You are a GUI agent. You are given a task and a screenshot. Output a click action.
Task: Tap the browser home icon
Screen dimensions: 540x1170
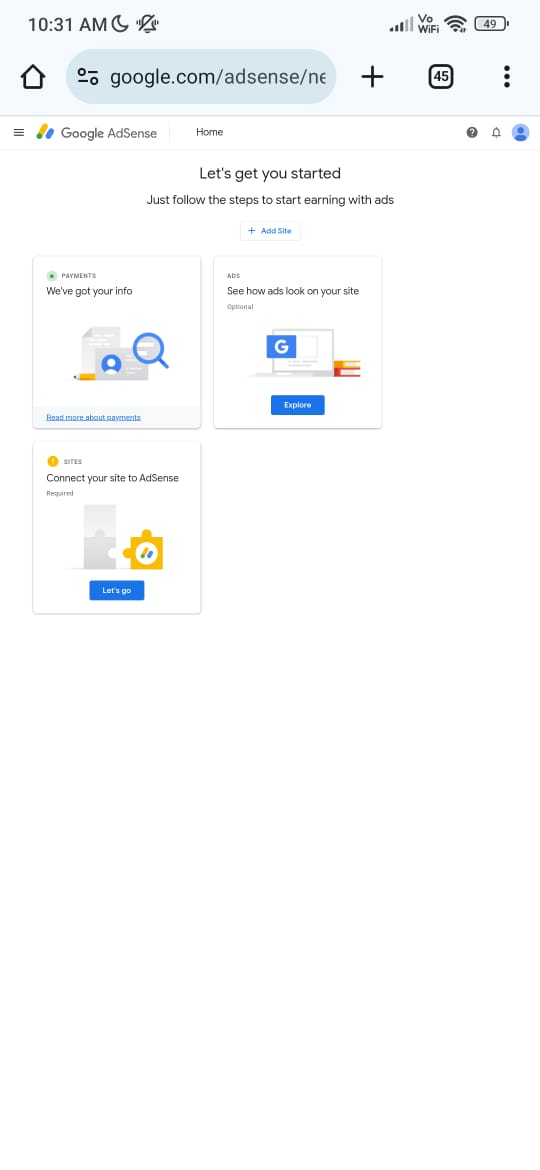pyautogui.click(x=33, y=76)
